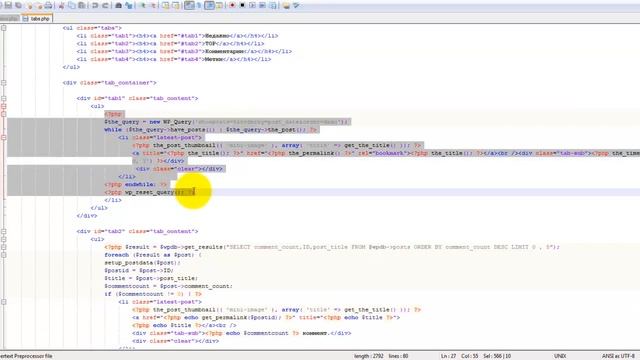Click the $postid = $post->ID line
Screen dimensions: 640x360
coord(139,270)
